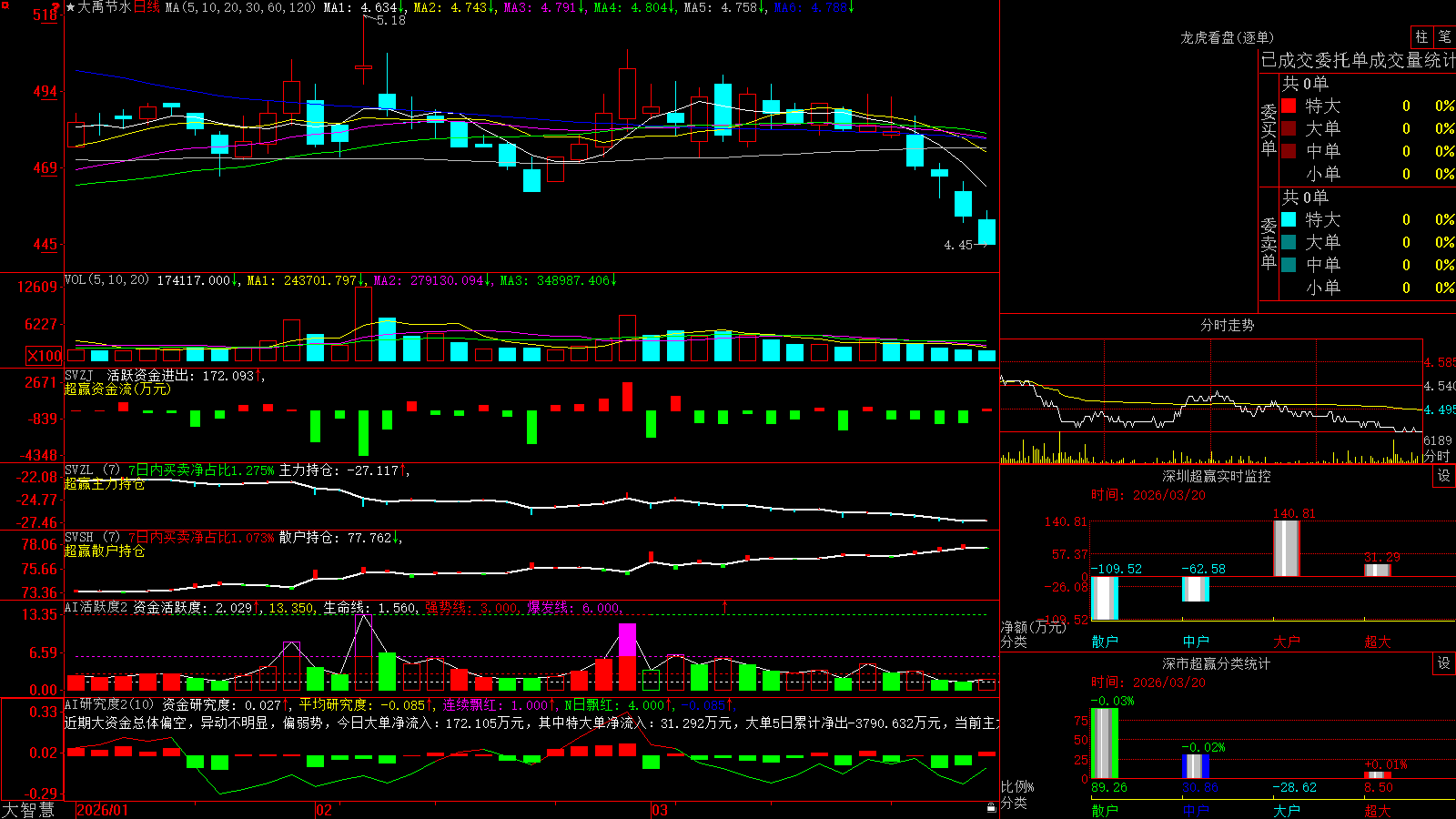Click the 深市超赢分类统计 panel title

click(x=1216, y=663)
